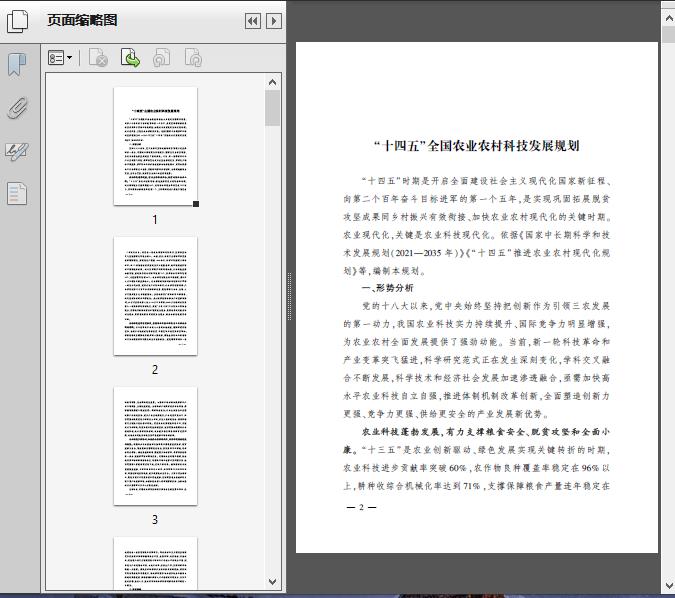The height and width of the screenshot is (598, 675).
Task: Select page 2 thumbnail
Action: point(155,296)
